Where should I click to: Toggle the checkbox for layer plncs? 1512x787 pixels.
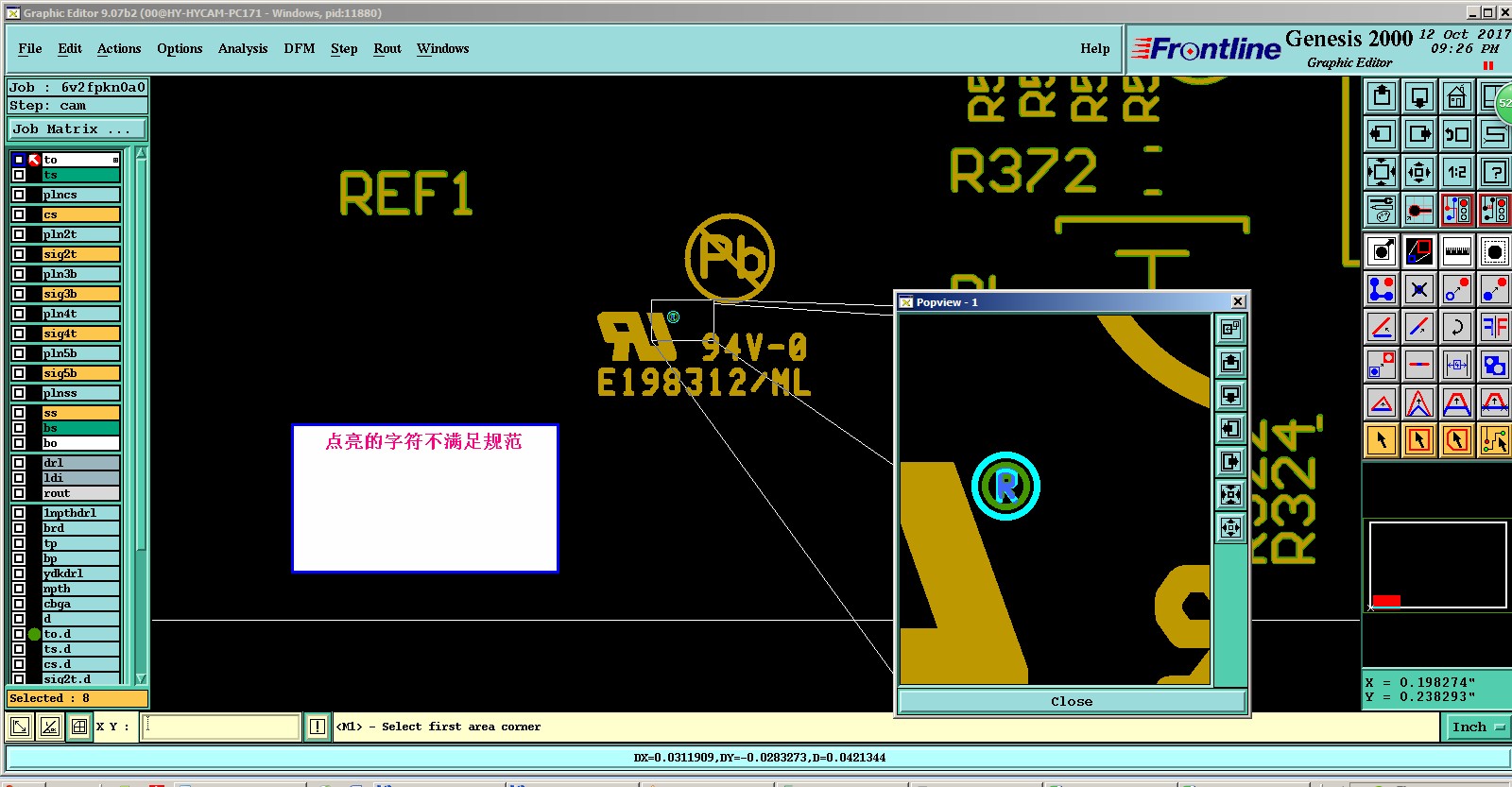[19, 195]
